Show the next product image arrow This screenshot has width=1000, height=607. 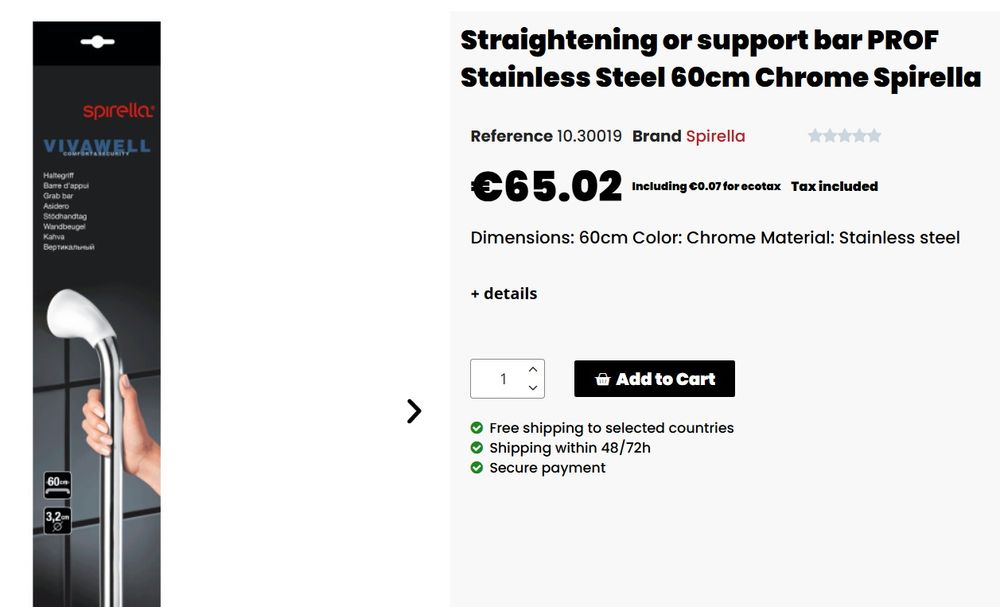click(x=414, y=411)
